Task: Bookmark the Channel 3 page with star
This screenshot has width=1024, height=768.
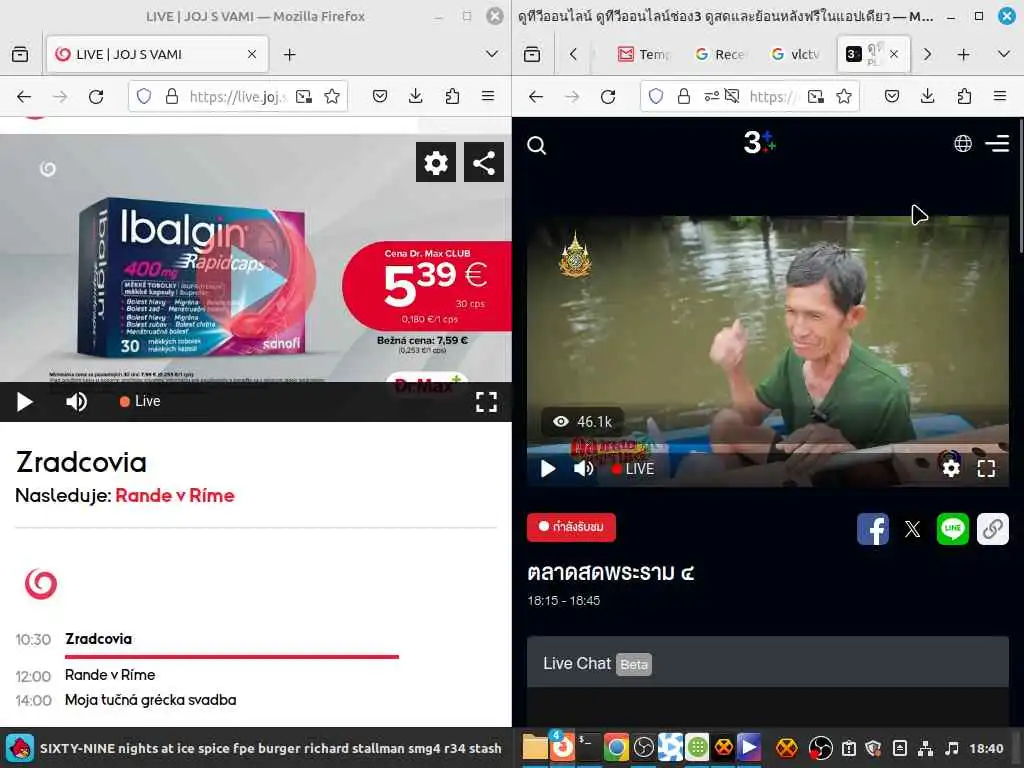Action: (x=844, y=97)
